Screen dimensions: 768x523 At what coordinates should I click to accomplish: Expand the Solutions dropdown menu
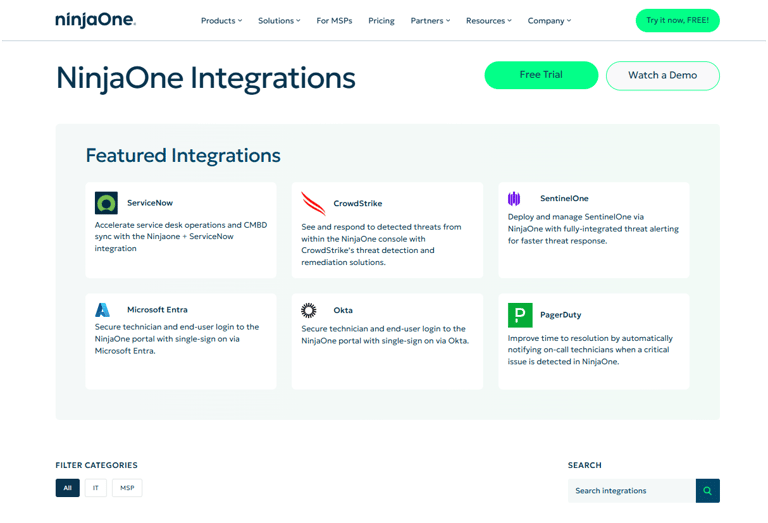point(279,21)
